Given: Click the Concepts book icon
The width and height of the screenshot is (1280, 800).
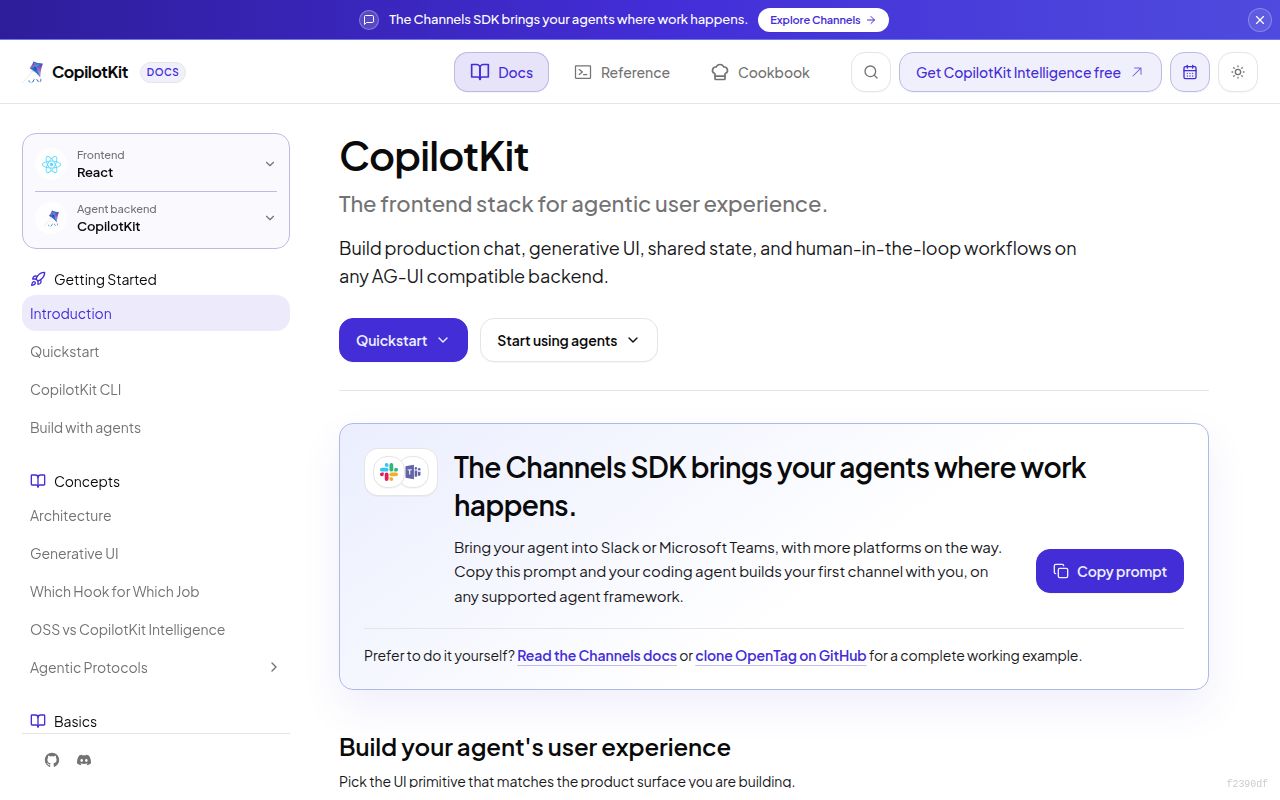Looking at the screenshot, I should pos(38,481).
